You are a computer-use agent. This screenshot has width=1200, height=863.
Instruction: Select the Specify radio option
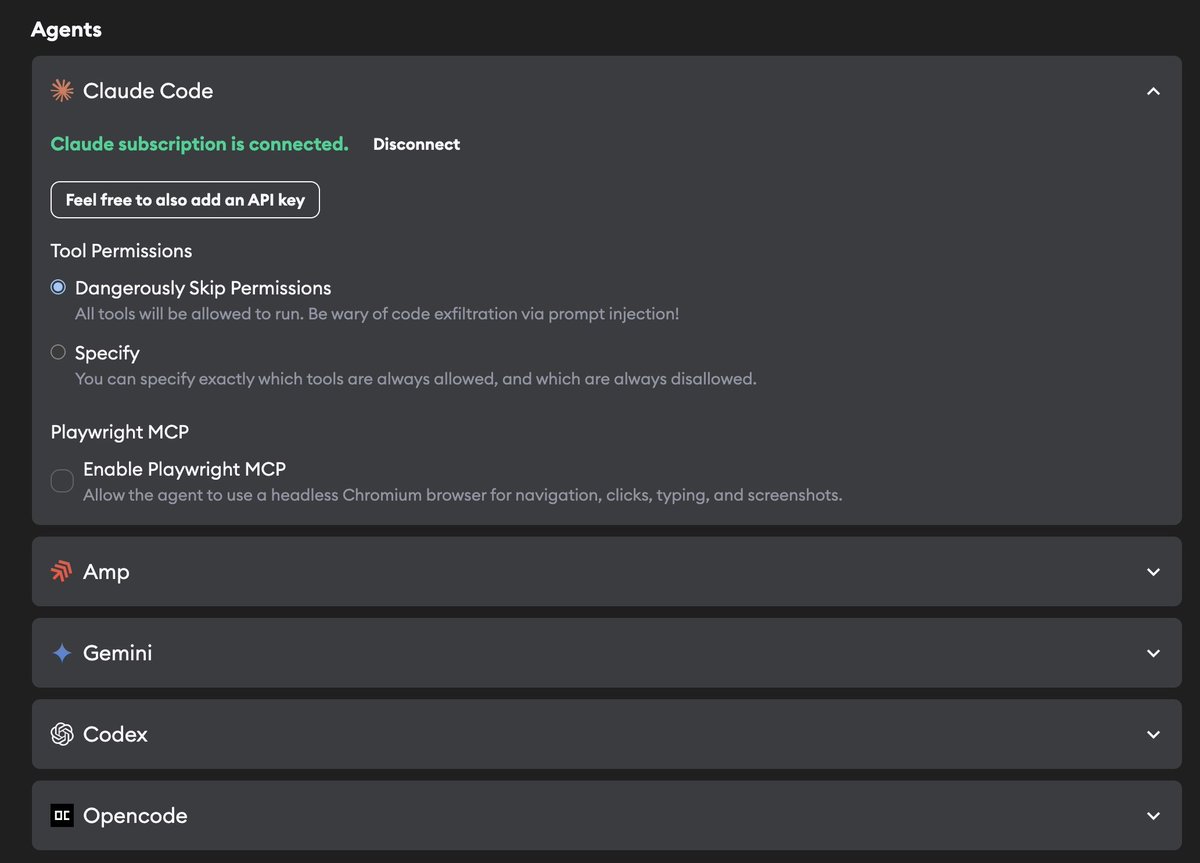[58, 352]
